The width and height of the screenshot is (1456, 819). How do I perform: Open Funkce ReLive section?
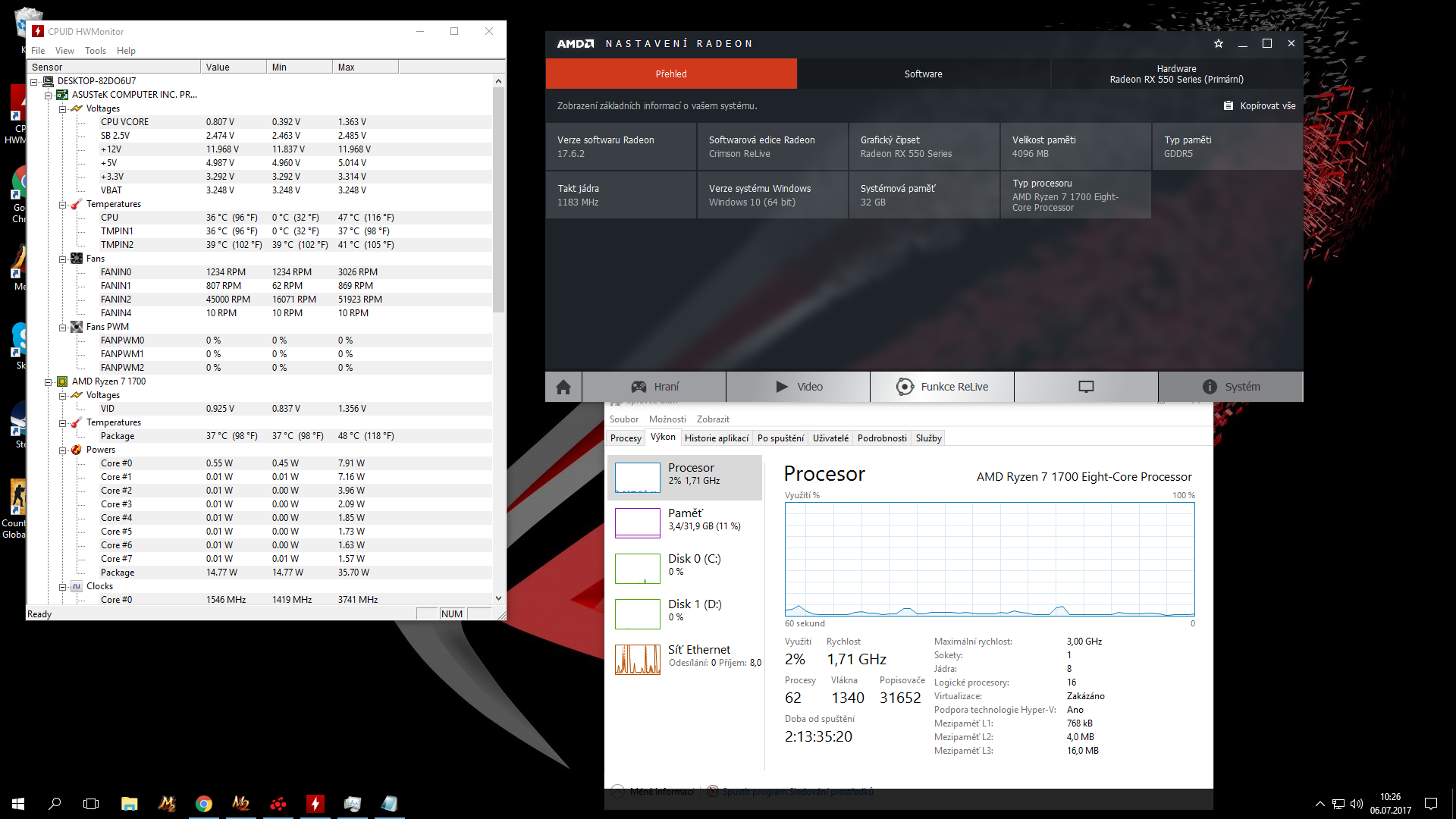pyautogui.click(x=943, y=387)
